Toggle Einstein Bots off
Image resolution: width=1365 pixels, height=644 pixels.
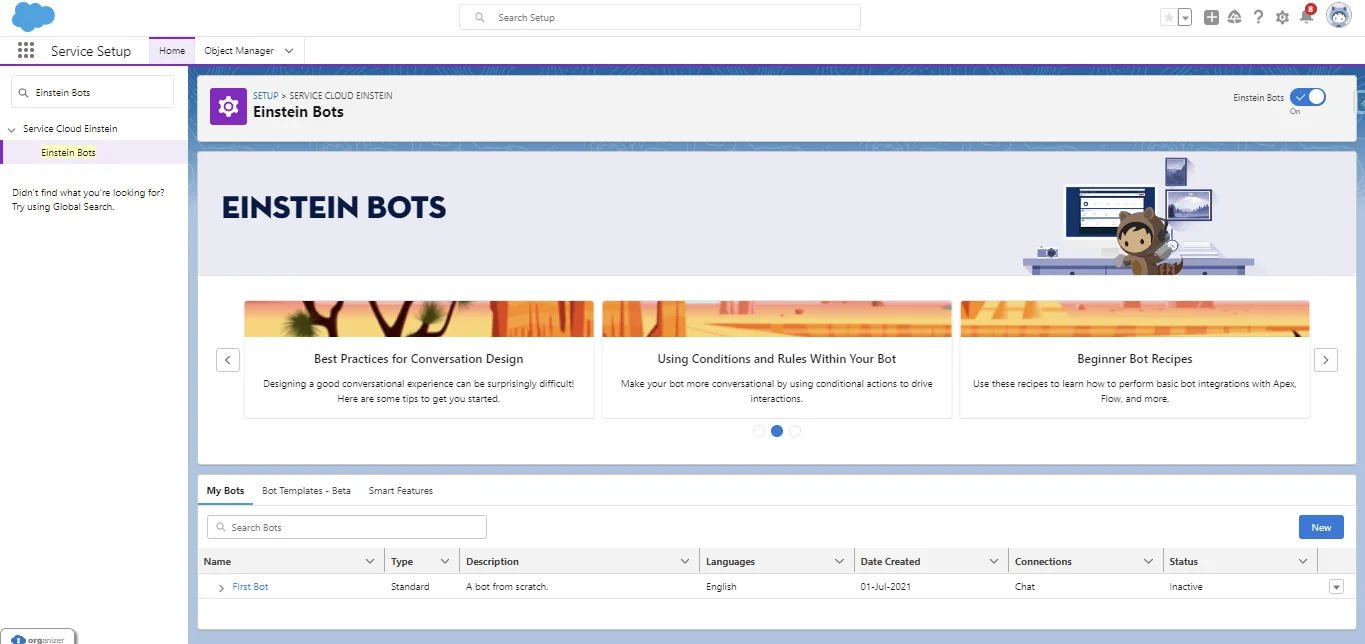tap(1308, 97)
